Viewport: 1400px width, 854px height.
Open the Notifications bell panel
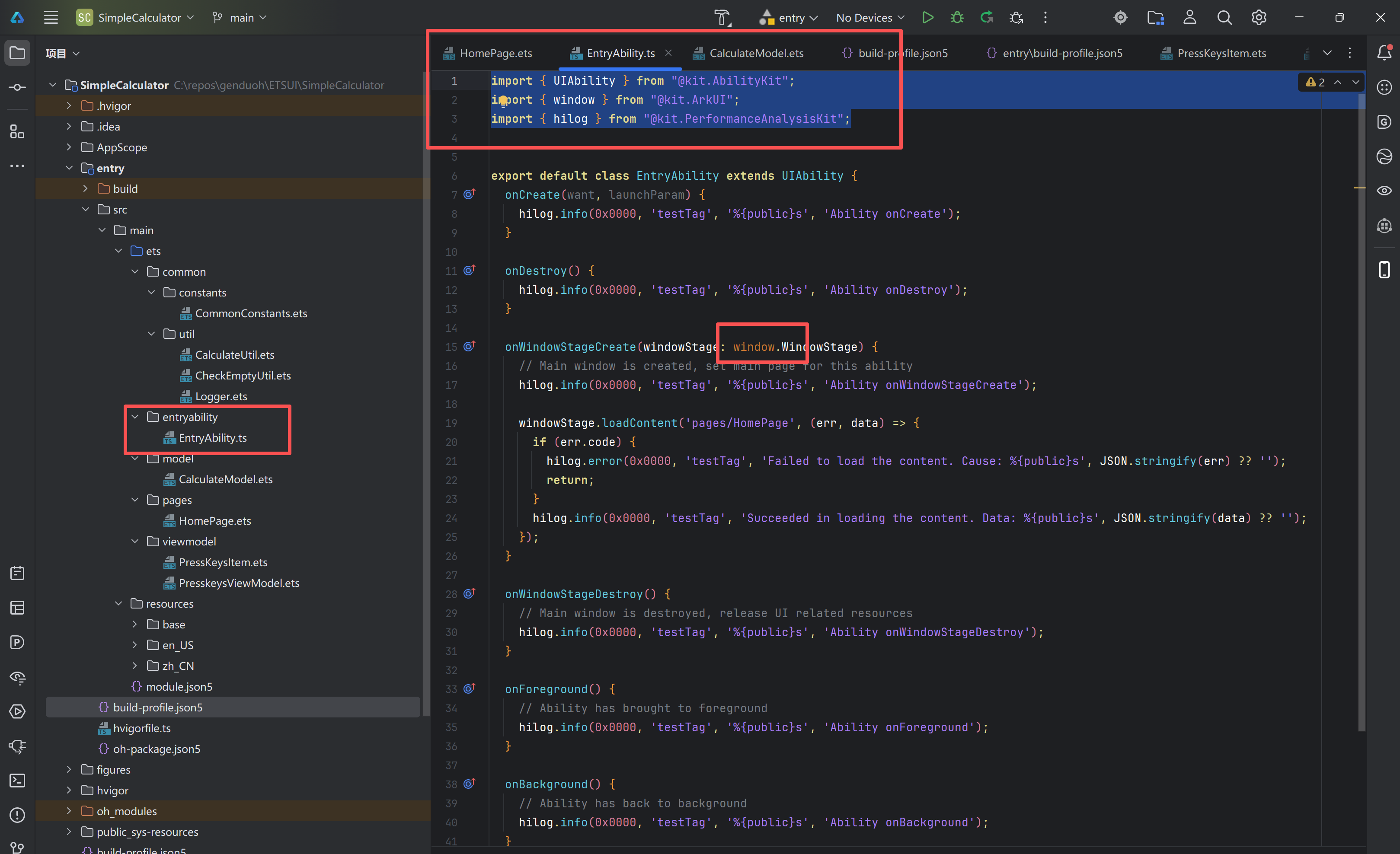(1384, 53)
